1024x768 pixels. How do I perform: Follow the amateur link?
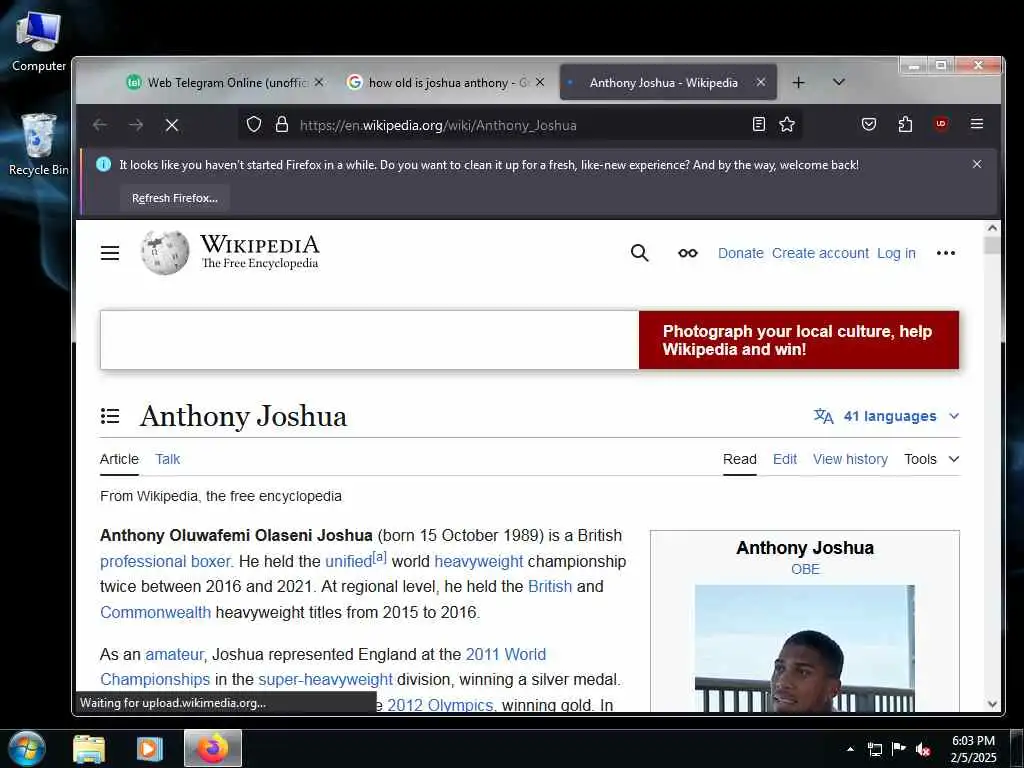(x=174, y=654)
